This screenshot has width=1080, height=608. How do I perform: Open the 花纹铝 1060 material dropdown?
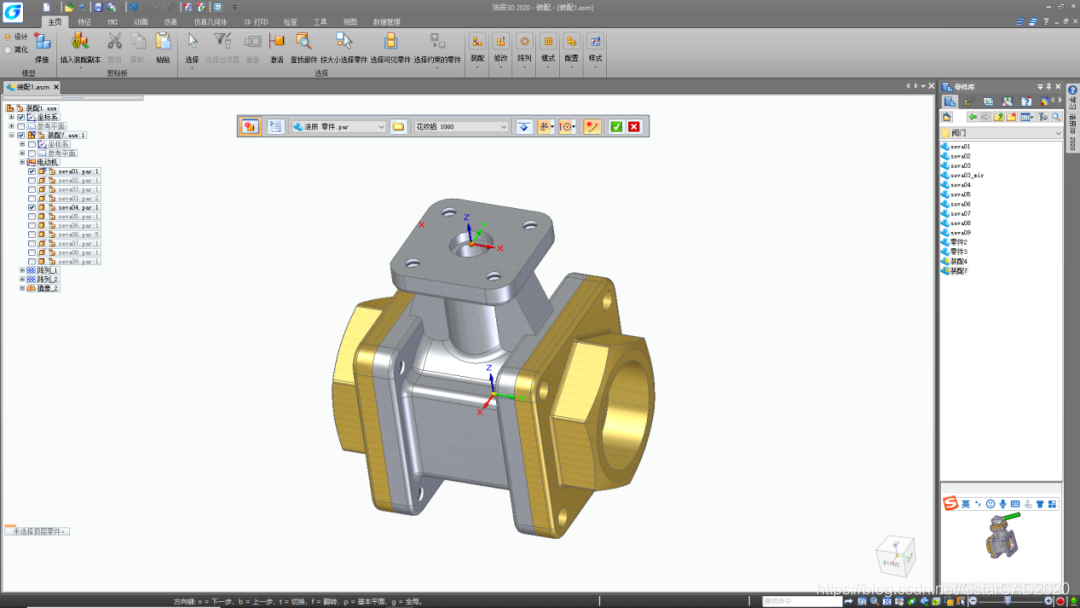pyautogui.click(x=504, y=127)
